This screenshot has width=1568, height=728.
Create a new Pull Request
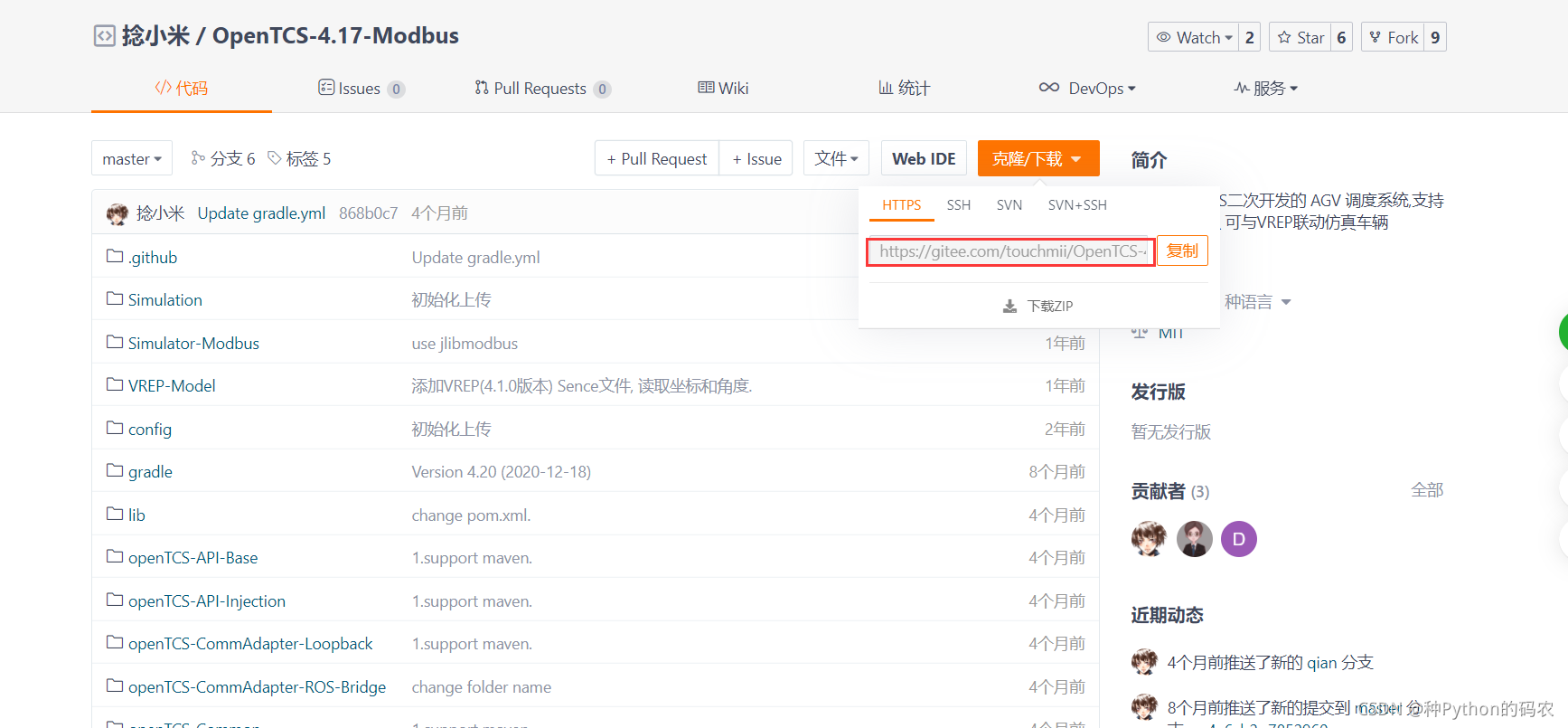657,158
